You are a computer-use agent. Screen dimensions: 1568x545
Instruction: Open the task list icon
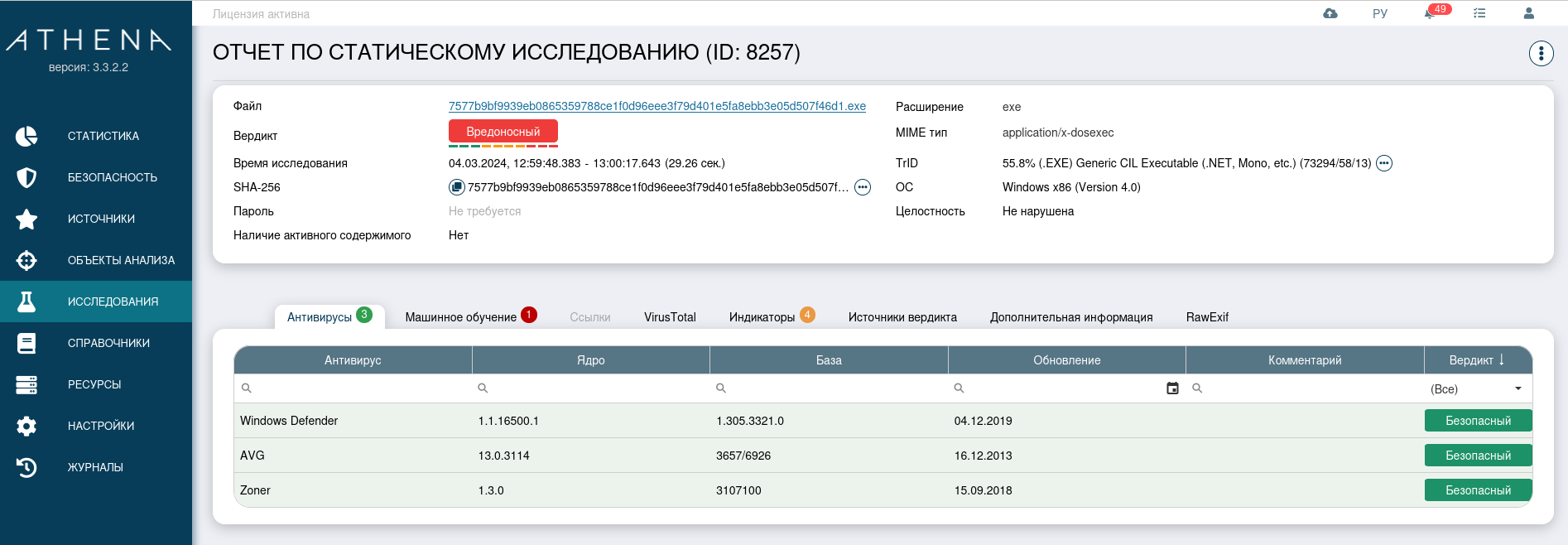click(1479, 13)
